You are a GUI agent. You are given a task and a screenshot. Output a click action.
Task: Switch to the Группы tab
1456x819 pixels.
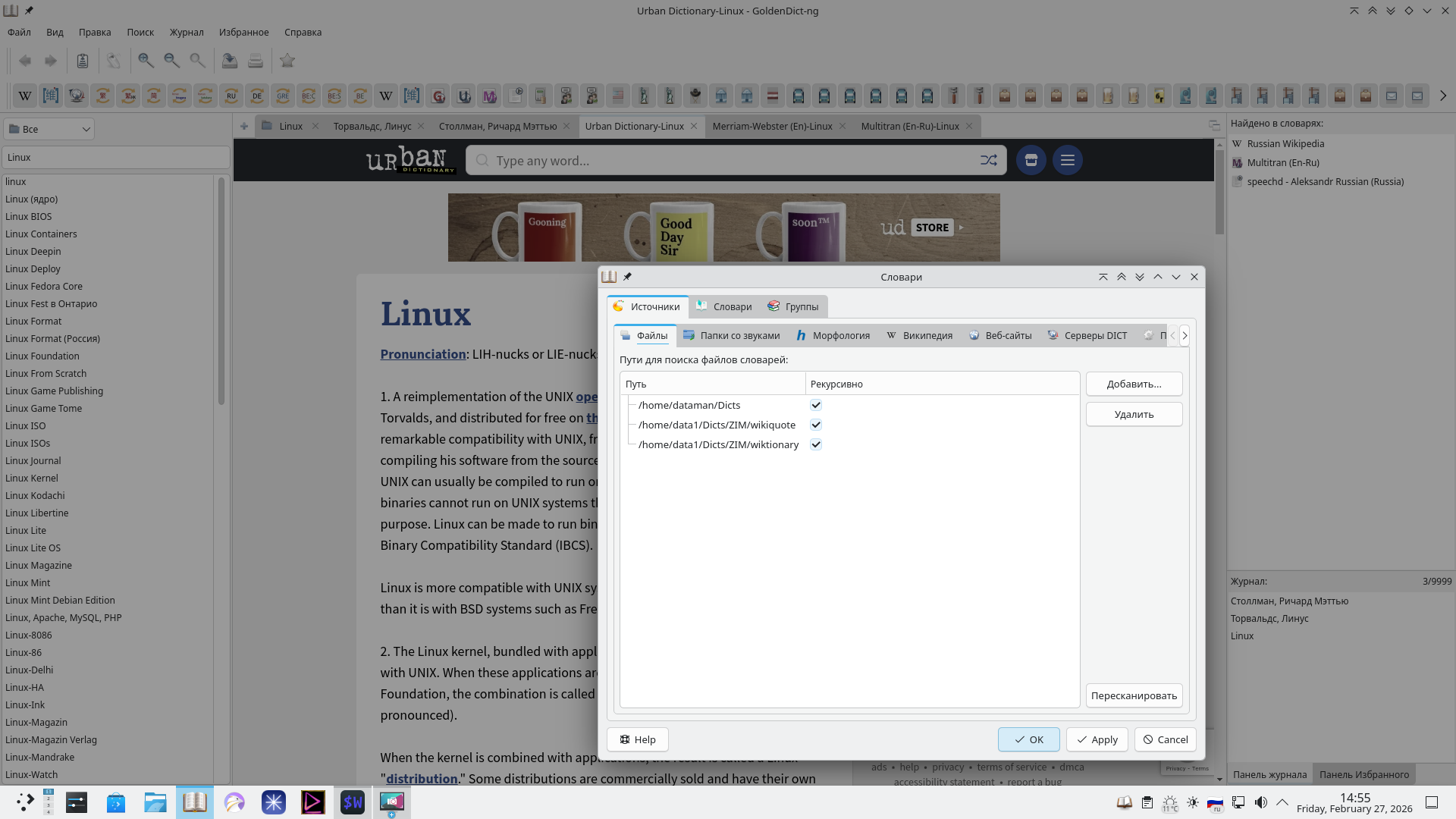tap(793, 306)
